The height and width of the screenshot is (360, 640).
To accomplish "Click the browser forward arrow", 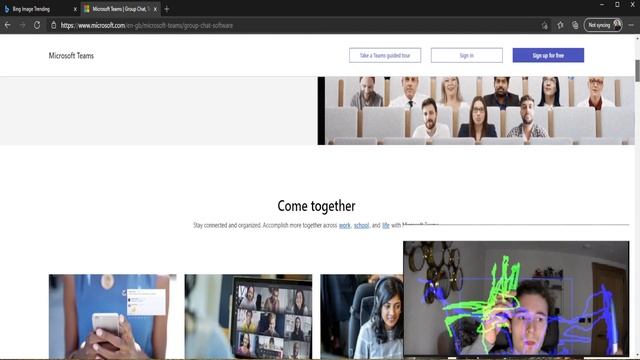I will [22, 25].
